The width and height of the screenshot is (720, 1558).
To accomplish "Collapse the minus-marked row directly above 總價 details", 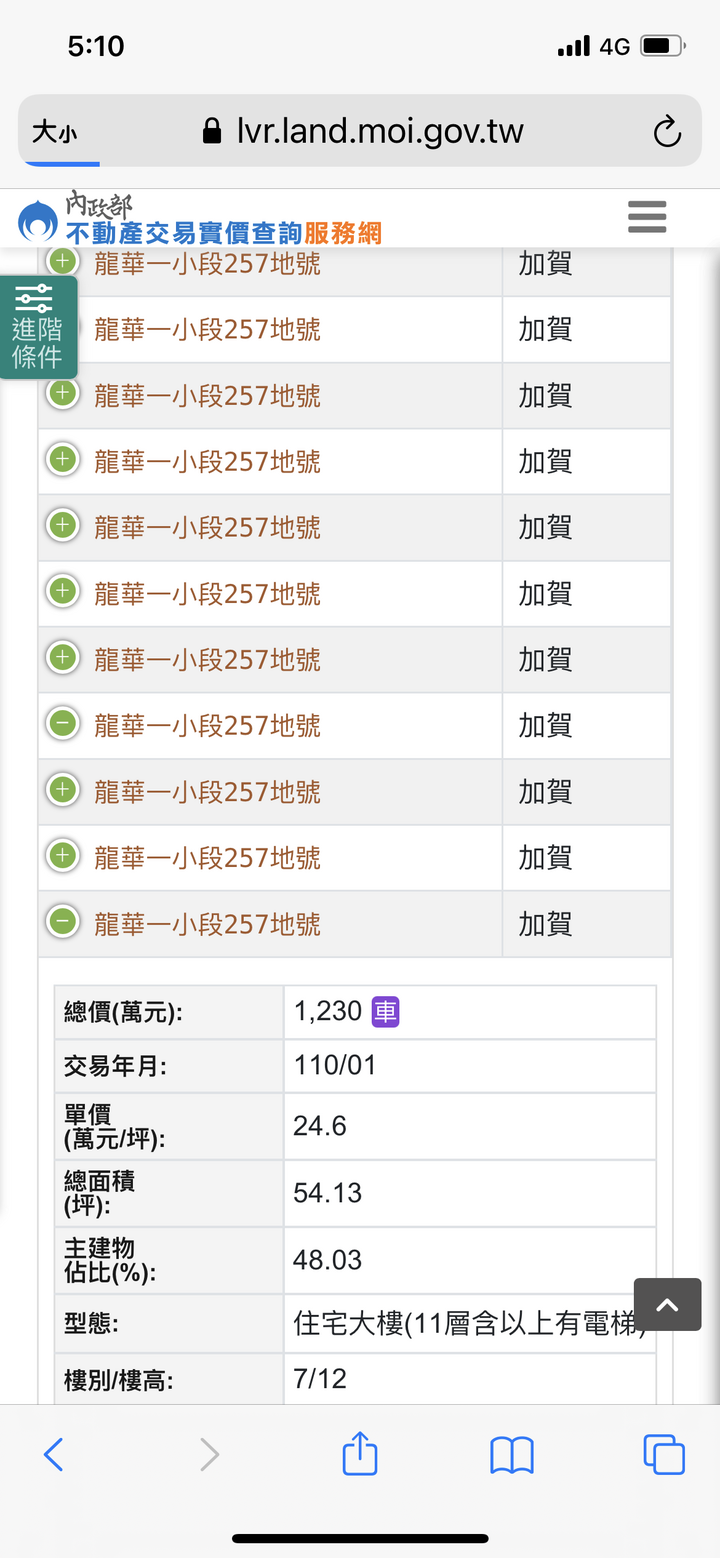I will coord(62,921).
